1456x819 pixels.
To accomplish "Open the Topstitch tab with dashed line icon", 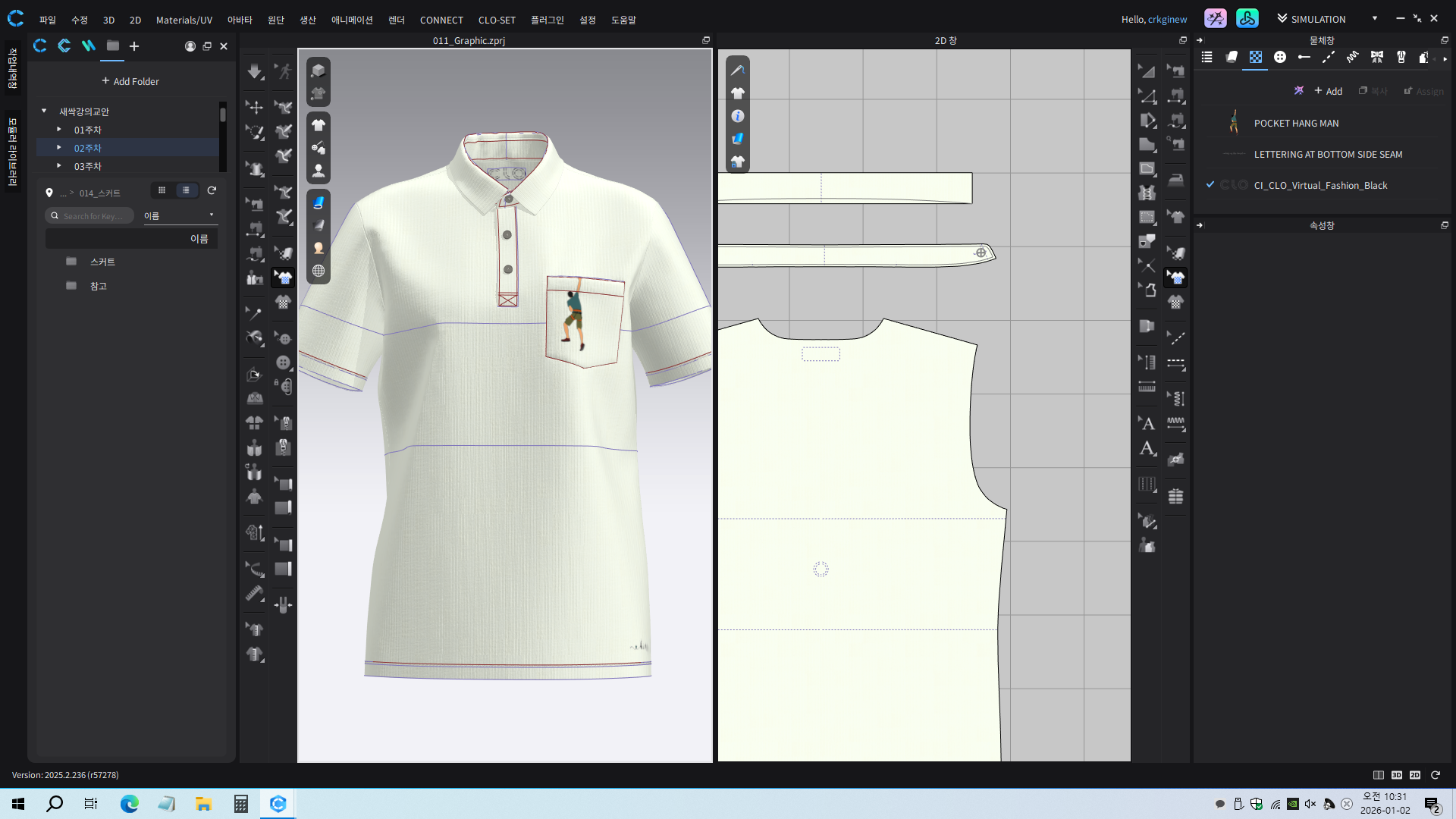I will (x=1329, y=57).
